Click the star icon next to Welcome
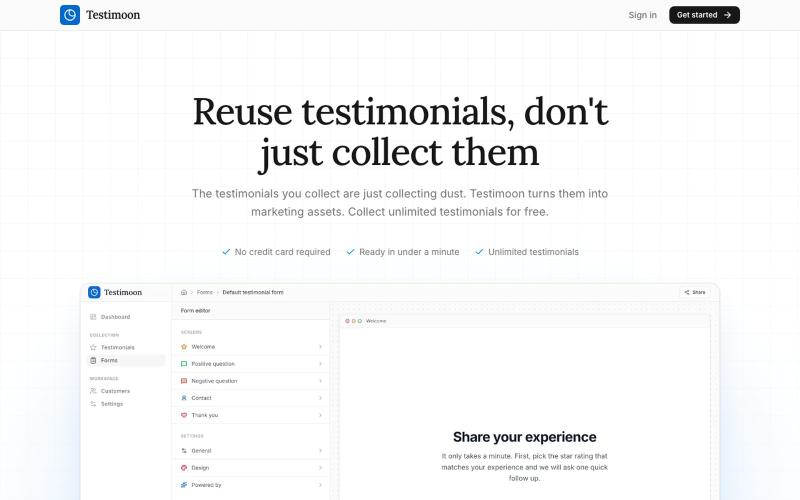 pos(184,347)
